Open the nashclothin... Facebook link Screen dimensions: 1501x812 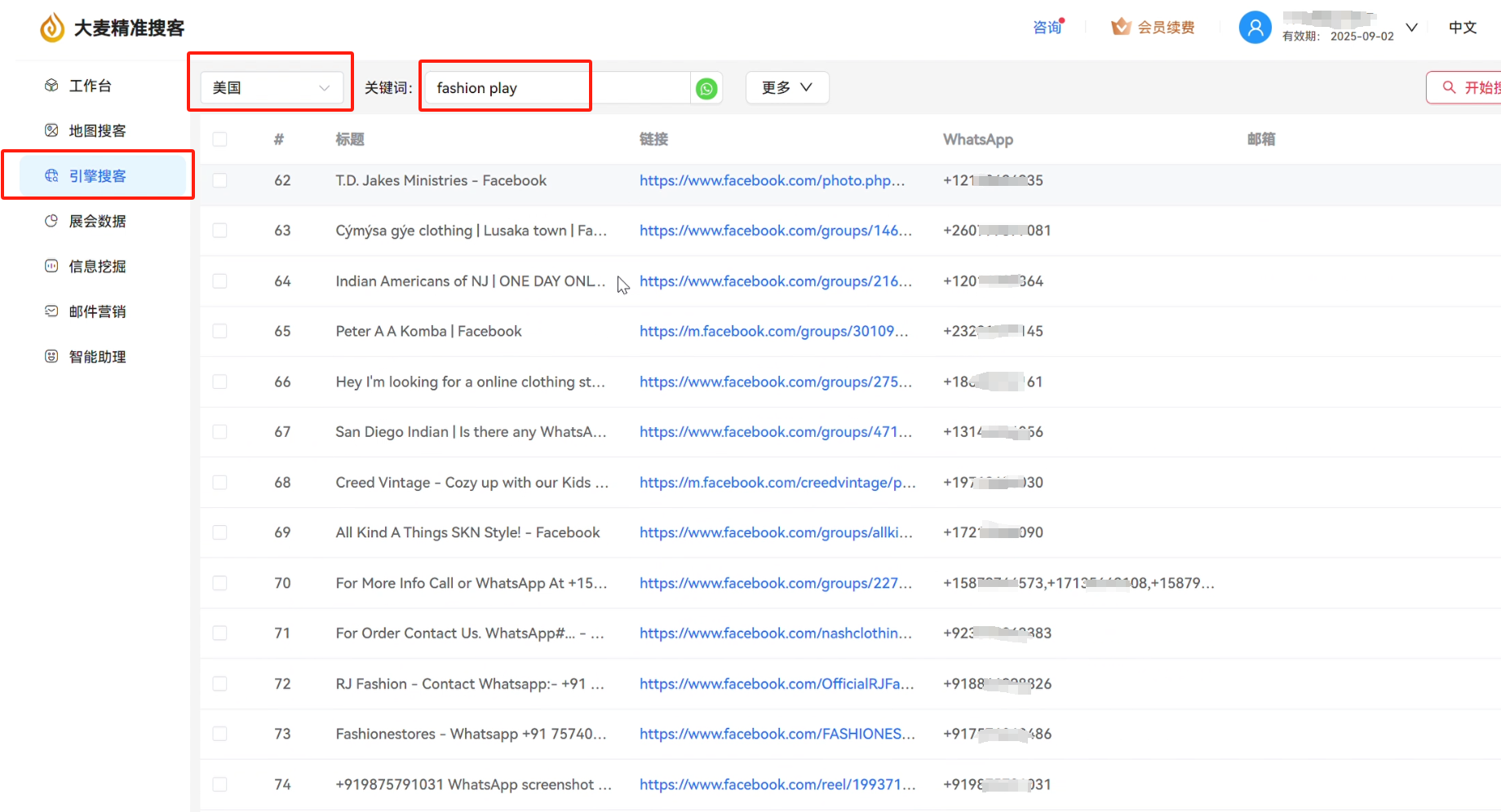click(776, 633)
